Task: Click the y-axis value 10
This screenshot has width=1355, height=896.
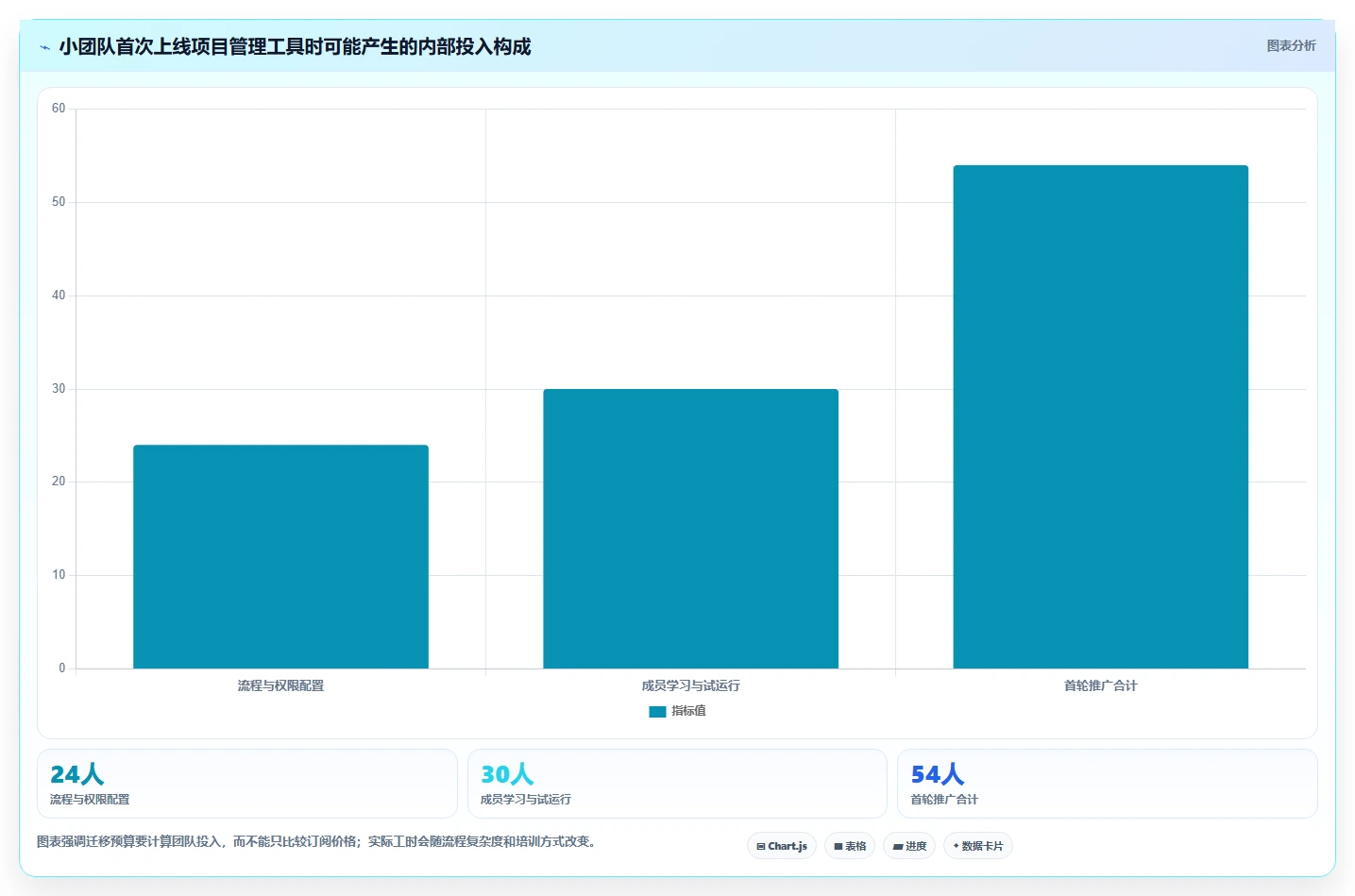Action: tap(59, 575)
